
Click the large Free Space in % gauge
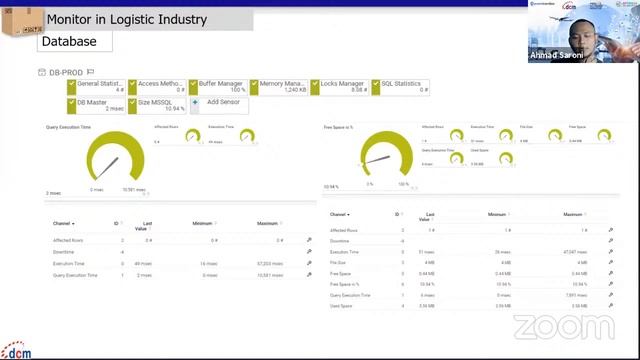tap(387, 154)
